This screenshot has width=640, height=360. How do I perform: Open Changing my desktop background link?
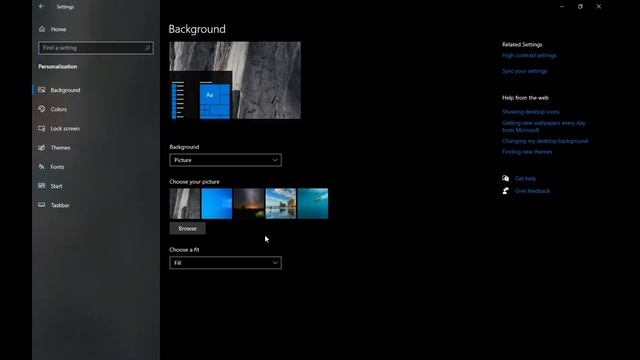tap(545, 141)
